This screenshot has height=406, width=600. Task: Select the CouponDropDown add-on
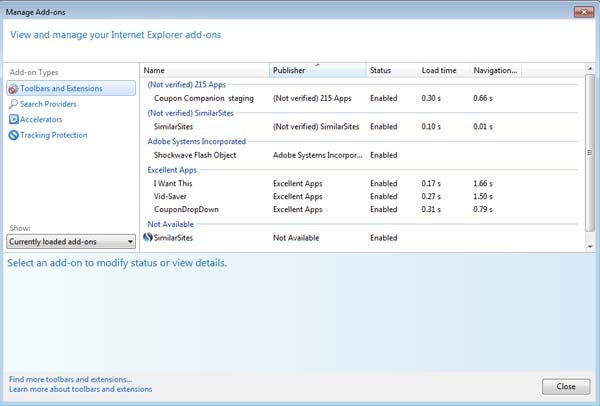(x=186, y=209)
